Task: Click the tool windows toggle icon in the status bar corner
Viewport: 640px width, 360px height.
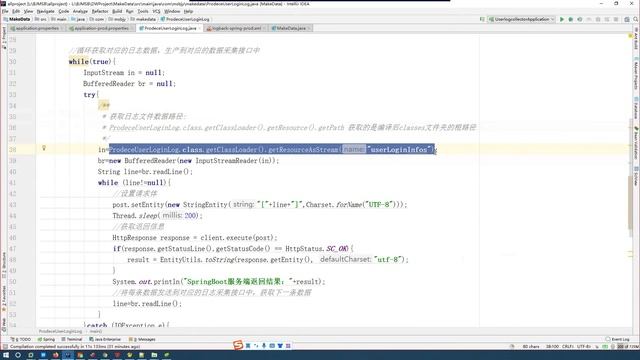Action: point(5,346)
